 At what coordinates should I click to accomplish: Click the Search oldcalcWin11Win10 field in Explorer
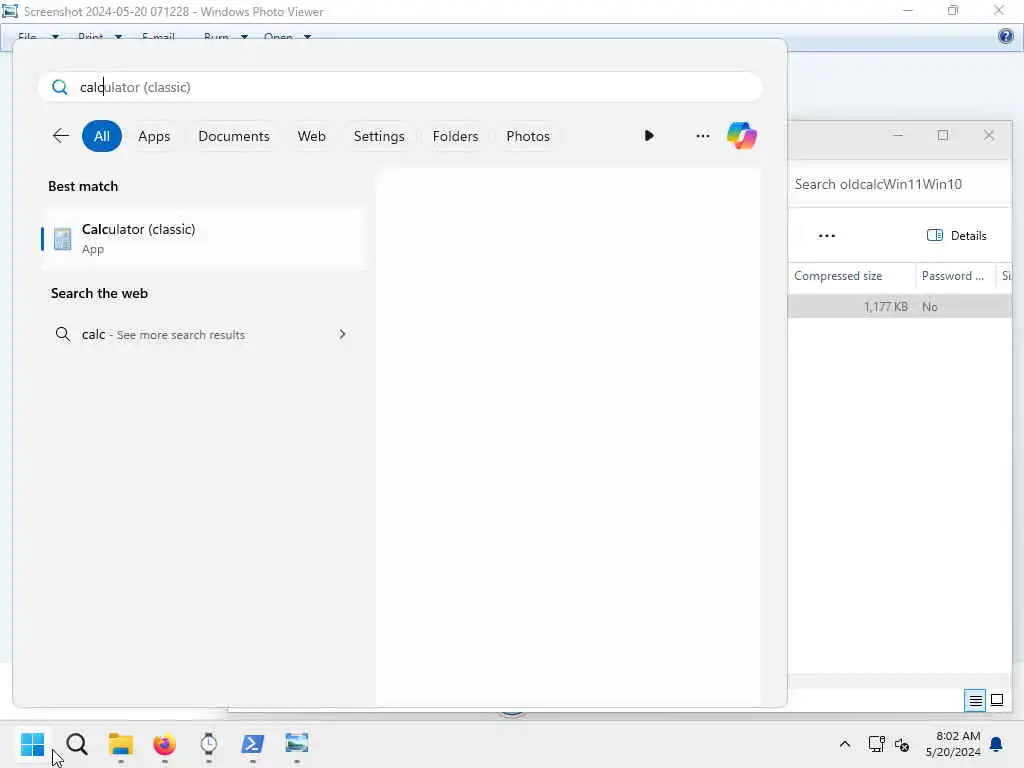[x=900, y=184]
